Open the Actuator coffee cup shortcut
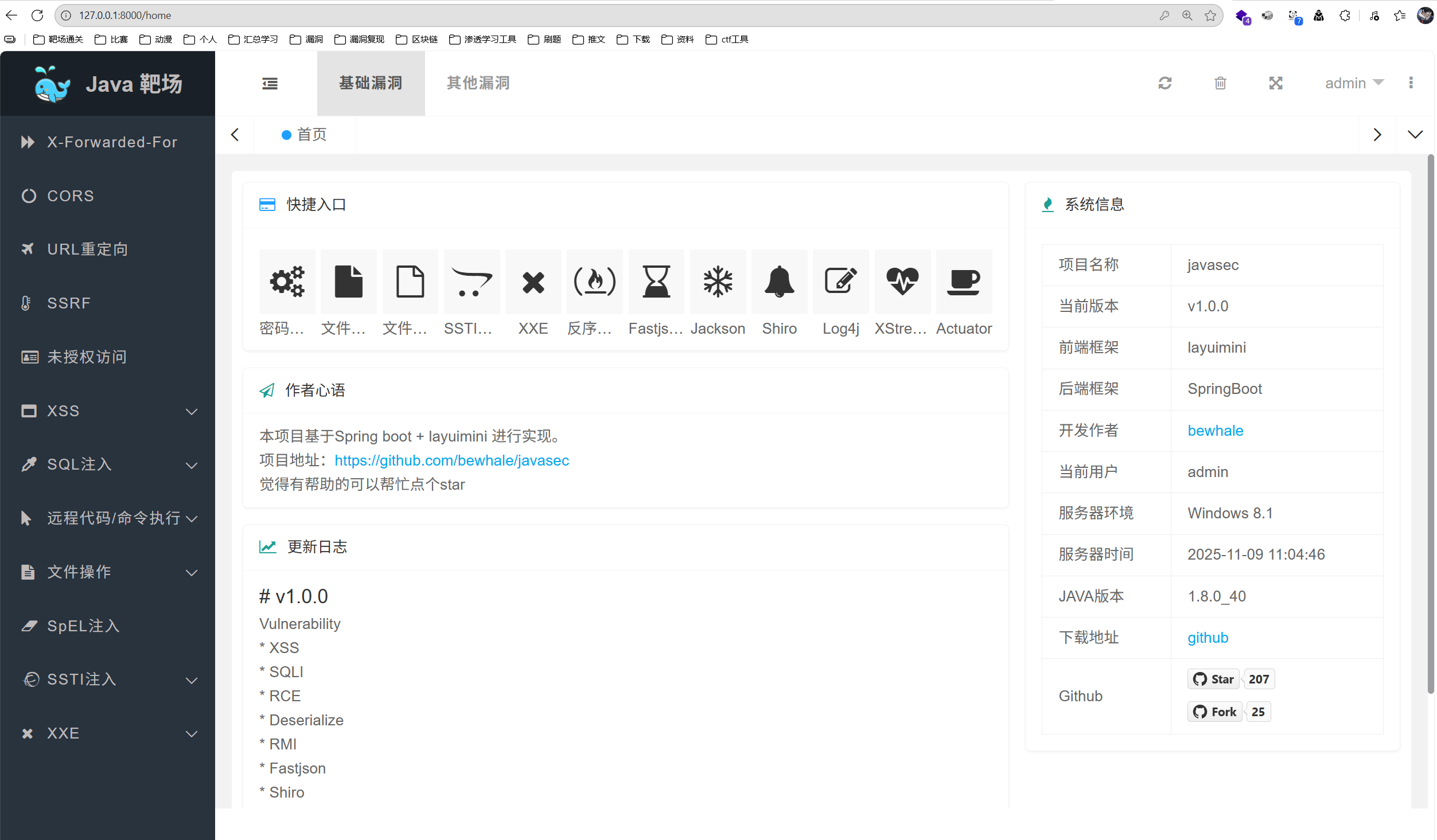Image resolution: width=1437 pixels, height=840 pixels. [x=963, y=282]
